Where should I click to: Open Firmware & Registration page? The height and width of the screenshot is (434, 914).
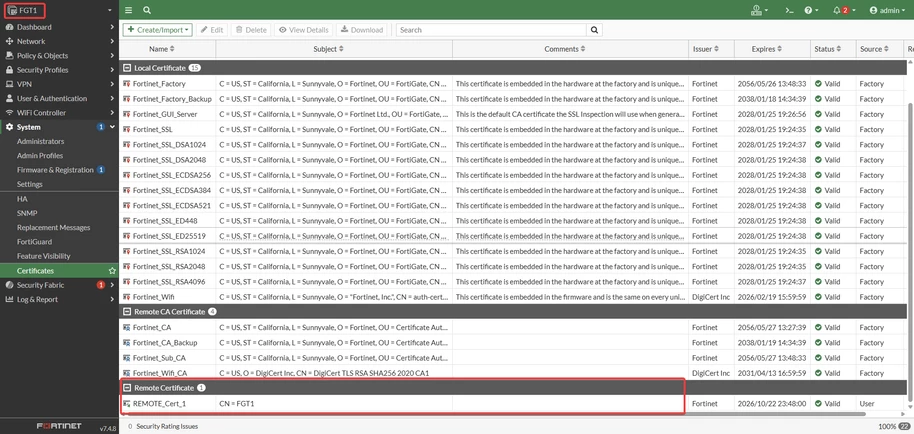(55, 170)
